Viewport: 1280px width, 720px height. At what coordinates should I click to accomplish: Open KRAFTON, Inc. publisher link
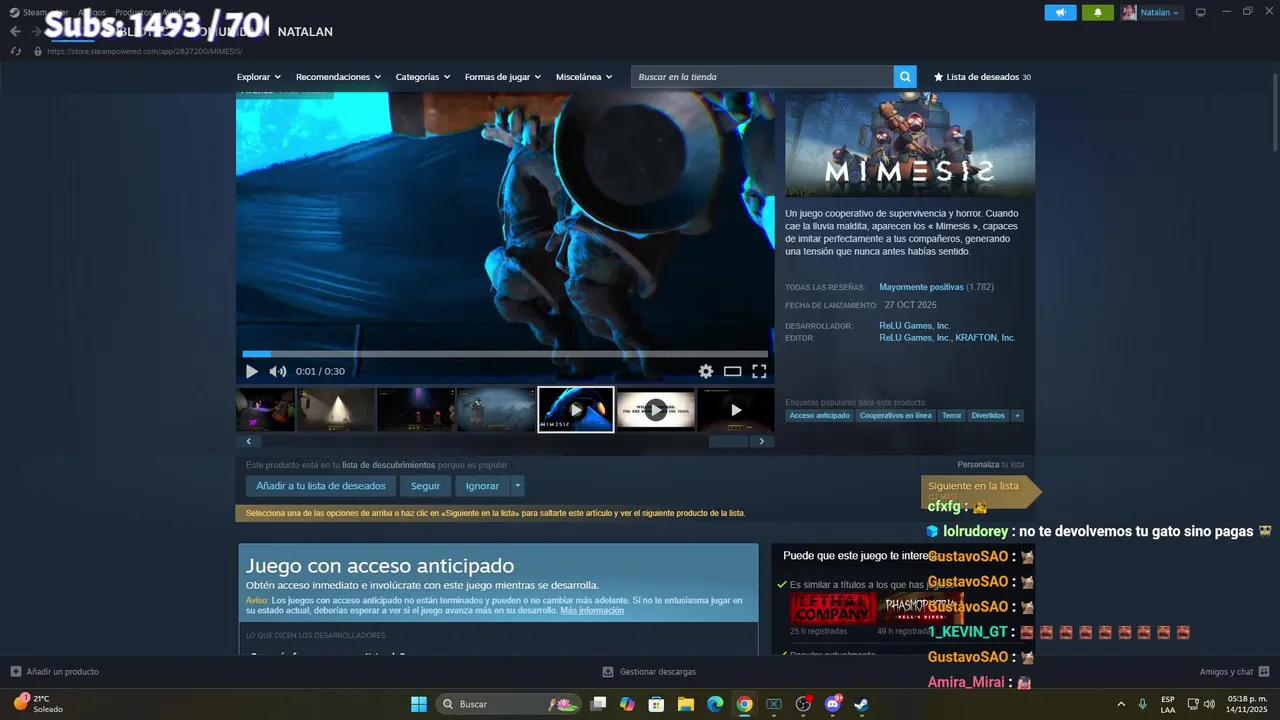(x=985, y=338)
